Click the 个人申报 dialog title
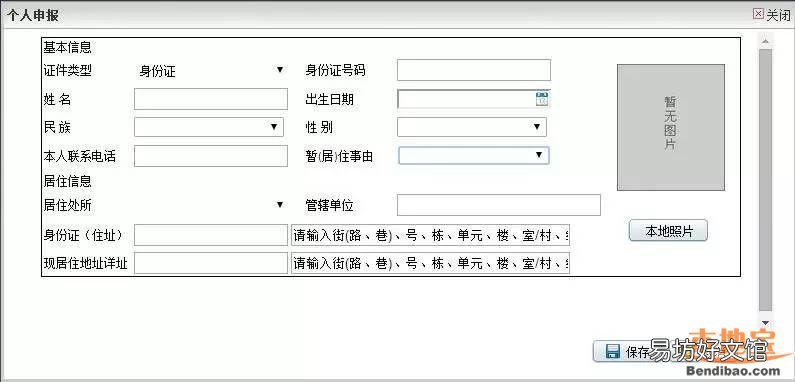The height and width of the screenshot is (382, 795). (x=33, y=15)
